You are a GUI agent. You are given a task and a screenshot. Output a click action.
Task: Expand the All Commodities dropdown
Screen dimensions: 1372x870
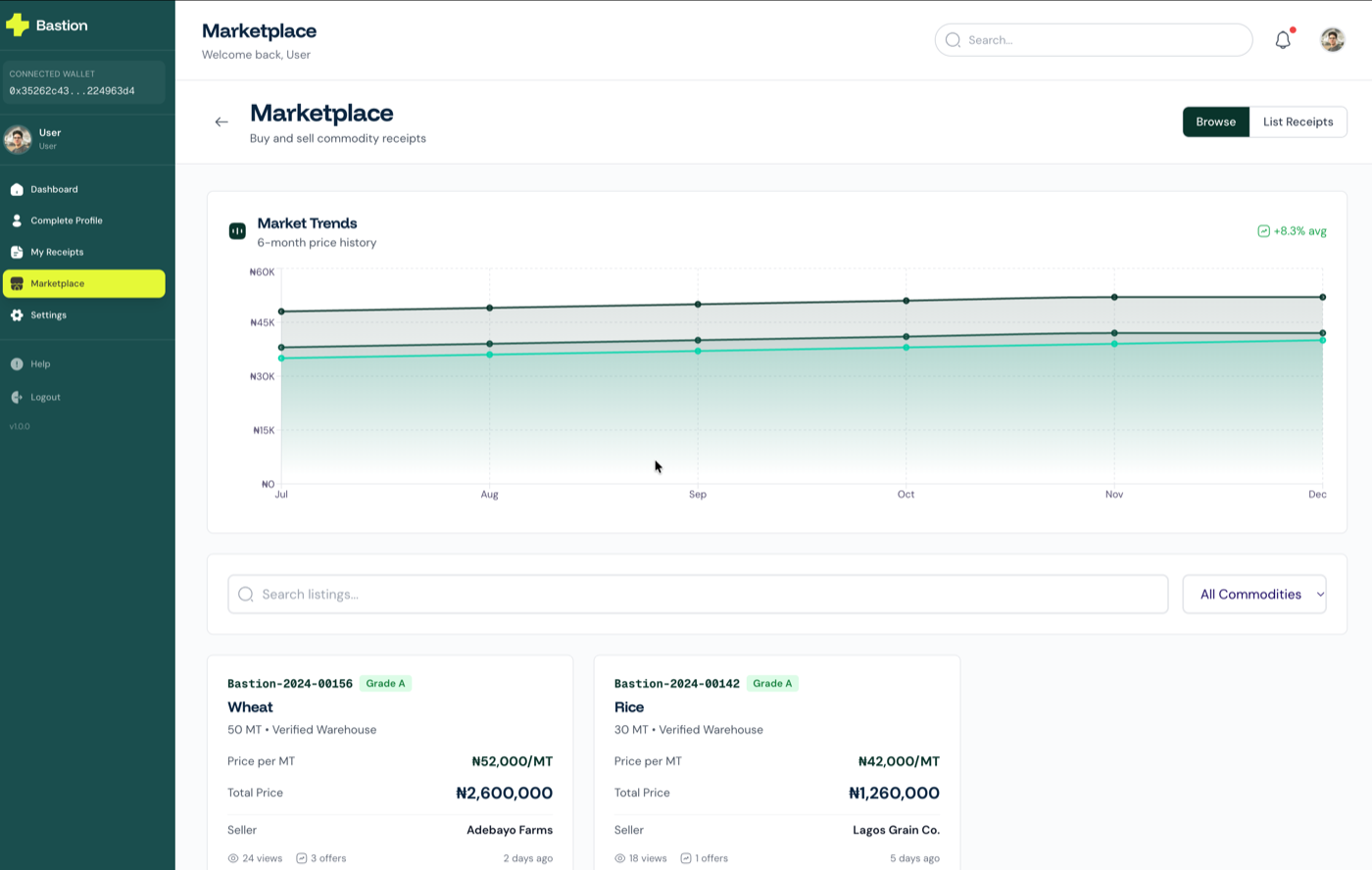1254,594
